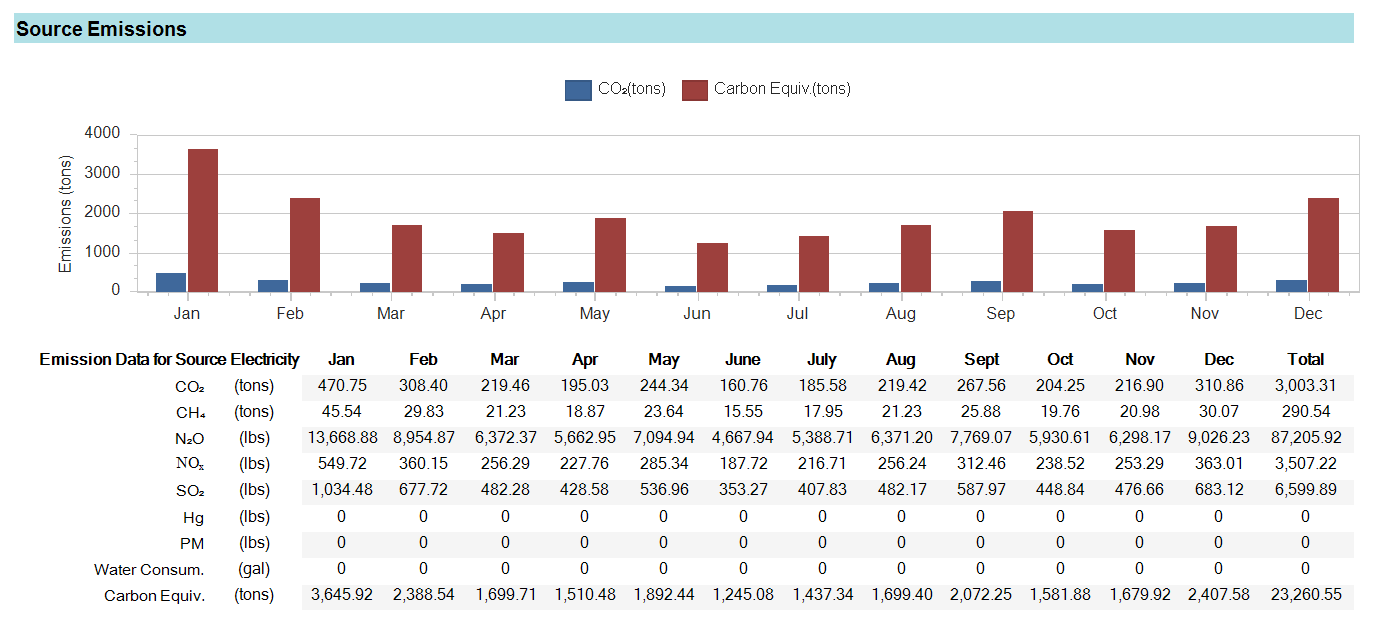Select the Sept column header
The height and width of the screenshot is (622, 1383).
coord(982,358)
